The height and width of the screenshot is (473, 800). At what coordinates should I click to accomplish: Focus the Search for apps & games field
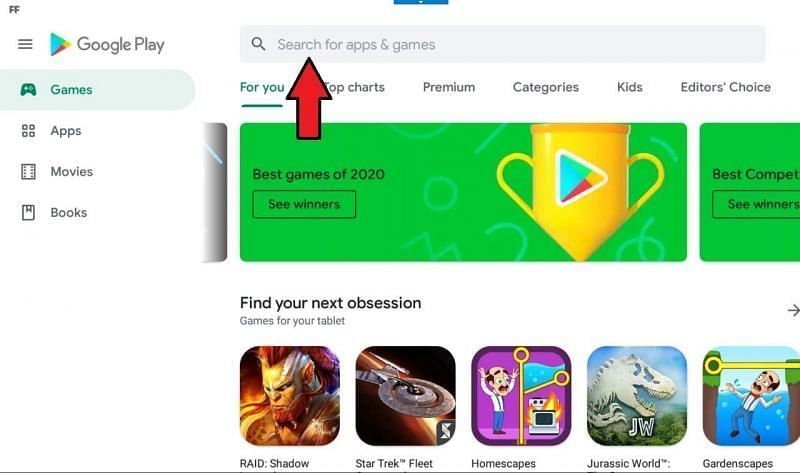[503, 44]
